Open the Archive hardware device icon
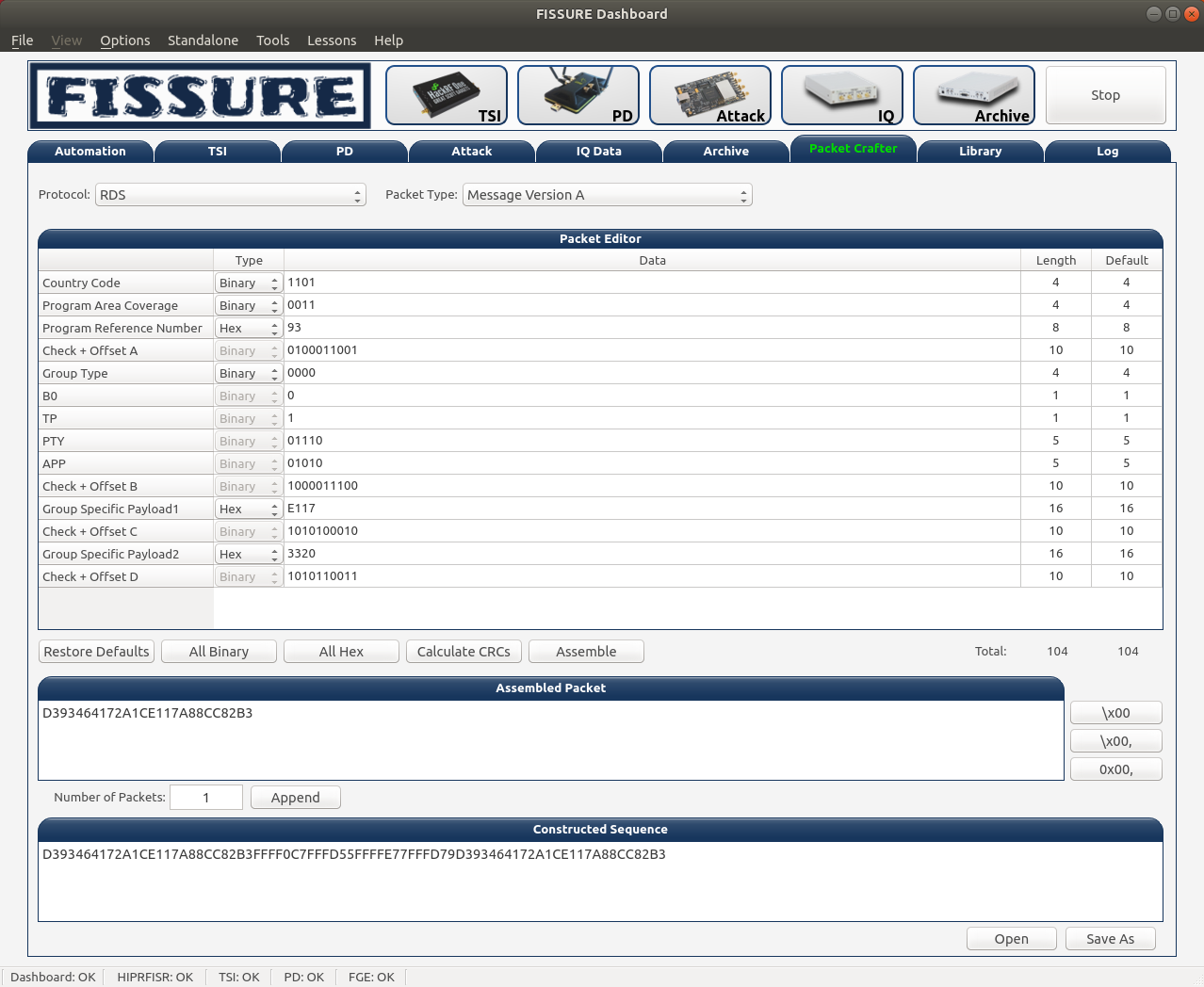Viewport: 1204px width, 987px height. click(974, 95)
